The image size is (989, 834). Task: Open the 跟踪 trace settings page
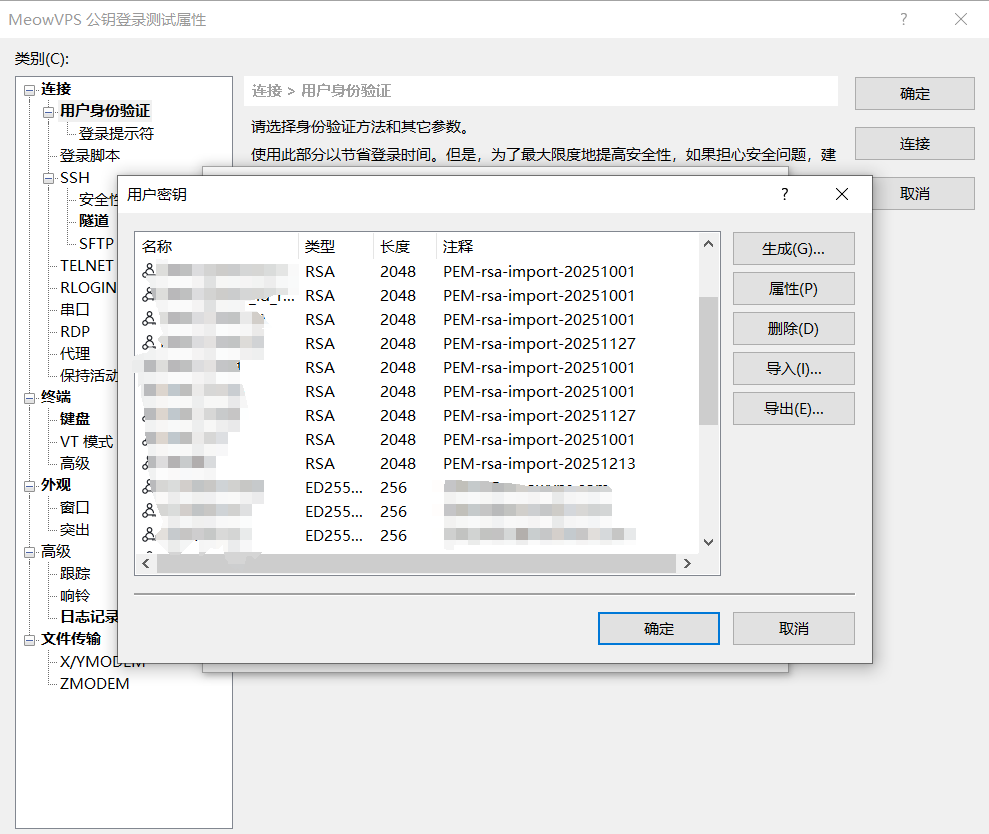[75, 573]
